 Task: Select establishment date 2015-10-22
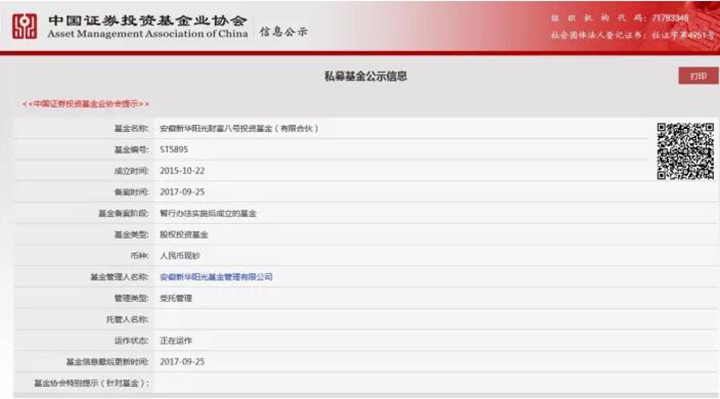[x=182, y=171]
